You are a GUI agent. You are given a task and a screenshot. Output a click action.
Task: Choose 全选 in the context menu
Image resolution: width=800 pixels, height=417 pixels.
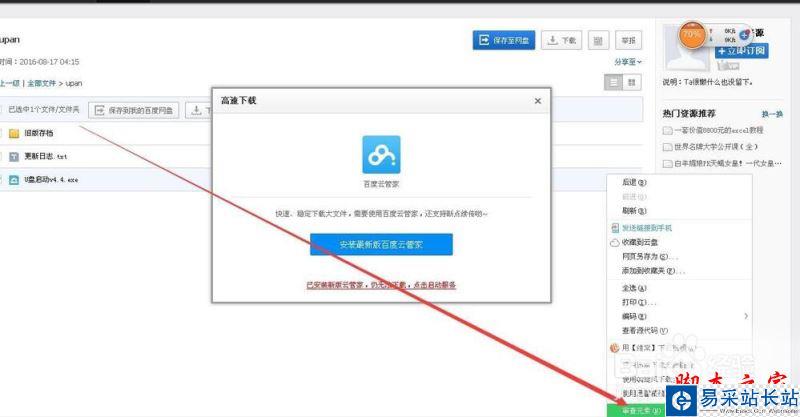point(634,288)
